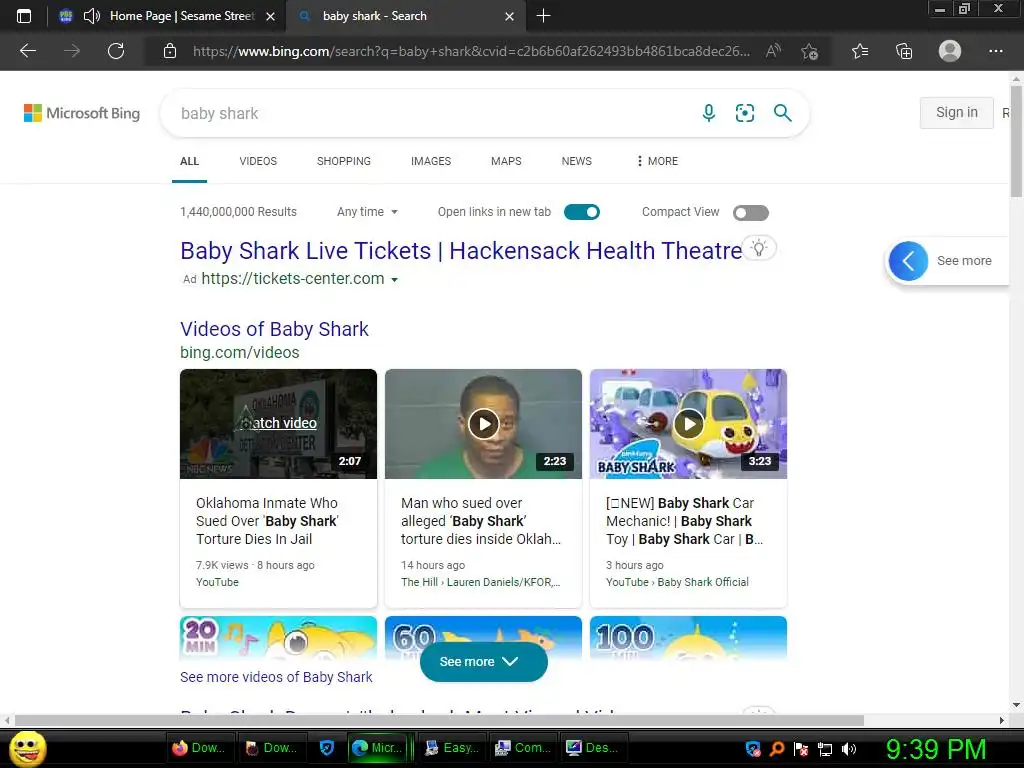This screenshot has width=1024, height=768.
Task: Click blue See more arrow circle
Action: [908, 261]
